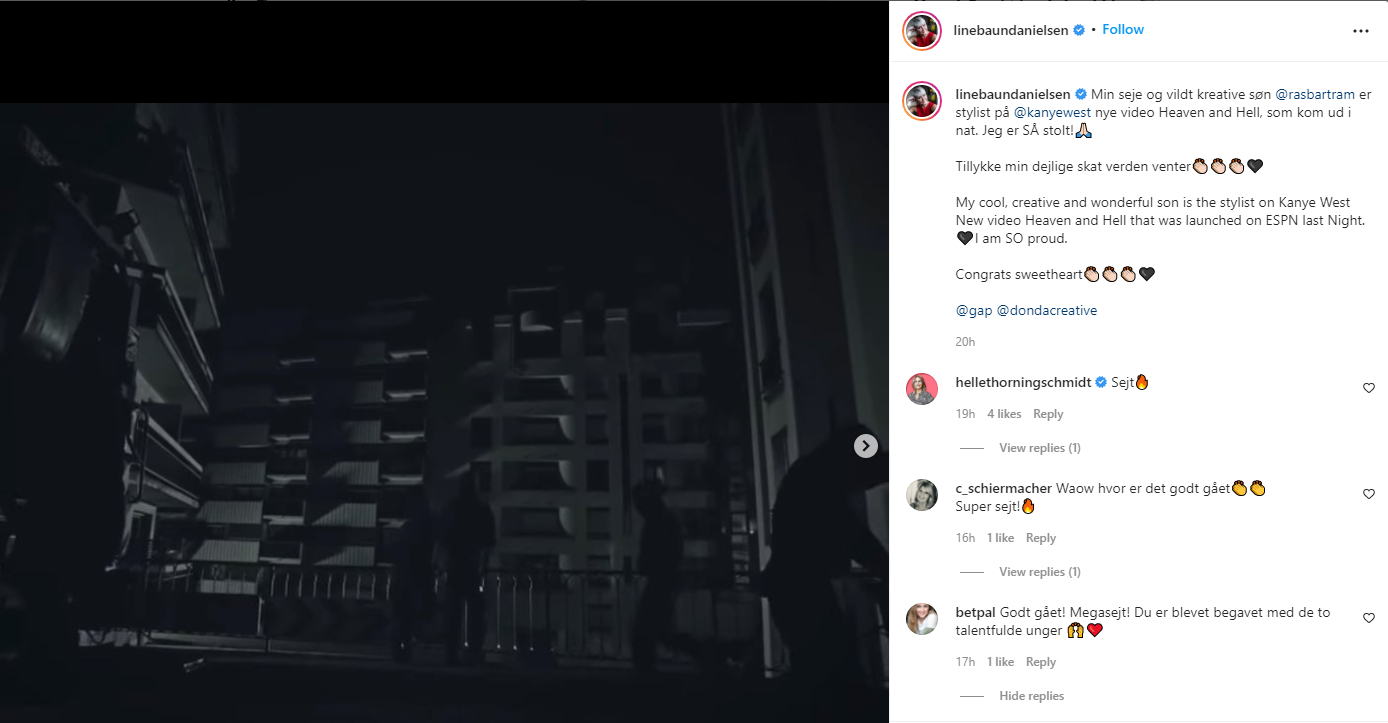Open betpal's profile picture
Image resolution: width=1388 pixels, height=723 pixels.
coord(921,619)
